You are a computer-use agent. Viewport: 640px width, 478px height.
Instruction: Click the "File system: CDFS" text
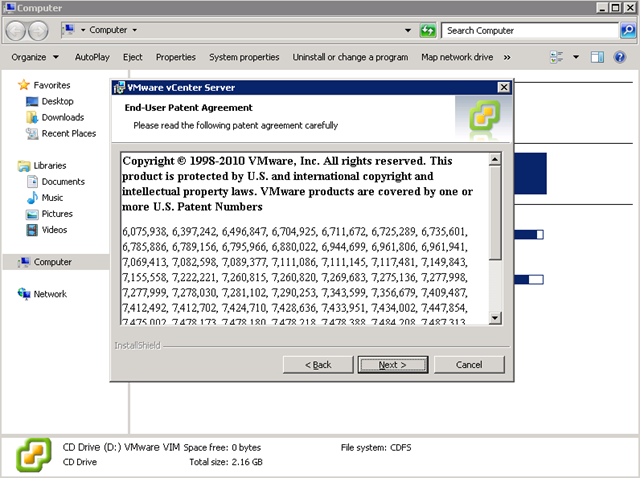click(376, 448)
